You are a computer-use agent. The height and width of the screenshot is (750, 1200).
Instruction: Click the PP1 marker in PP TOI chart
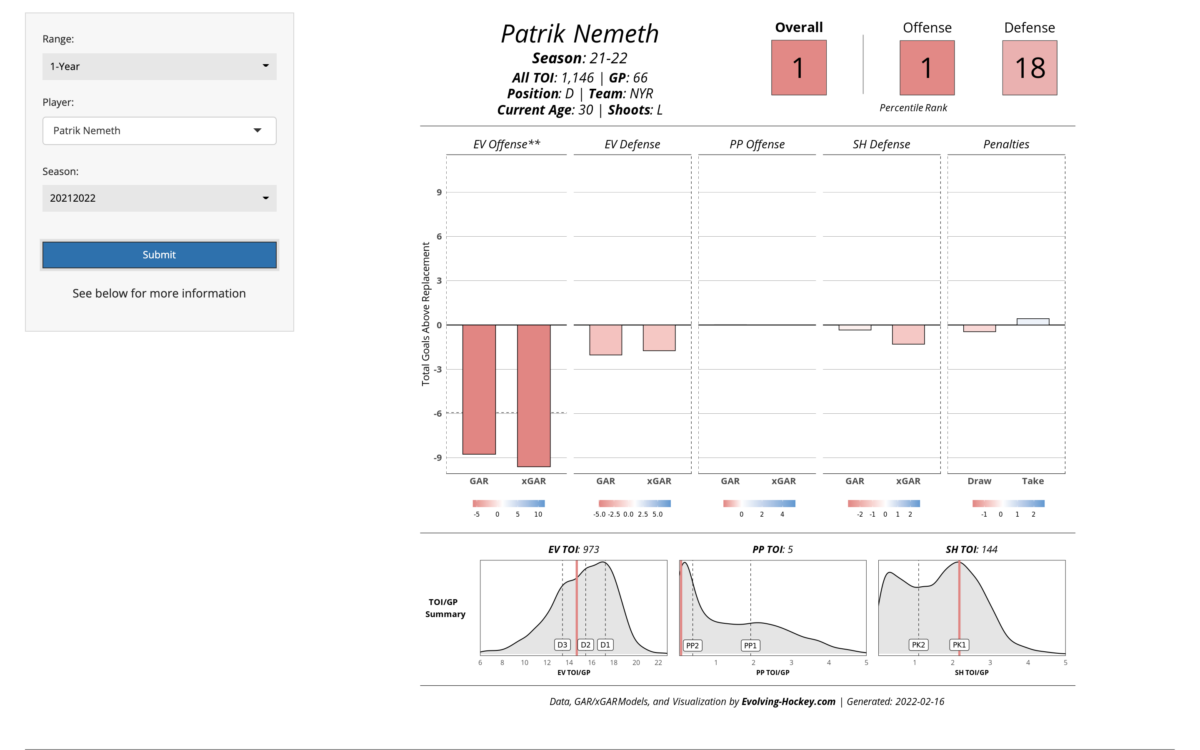point(751,645)
